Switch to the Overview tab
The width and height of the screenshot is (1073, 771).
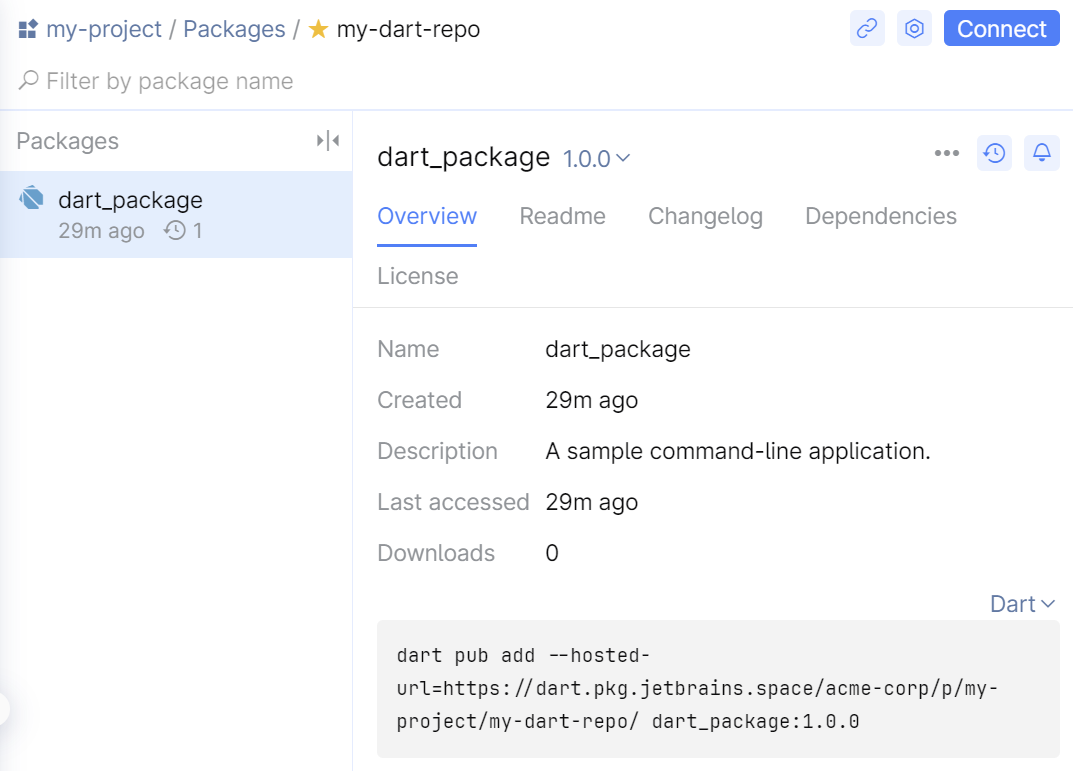(427, 216)
